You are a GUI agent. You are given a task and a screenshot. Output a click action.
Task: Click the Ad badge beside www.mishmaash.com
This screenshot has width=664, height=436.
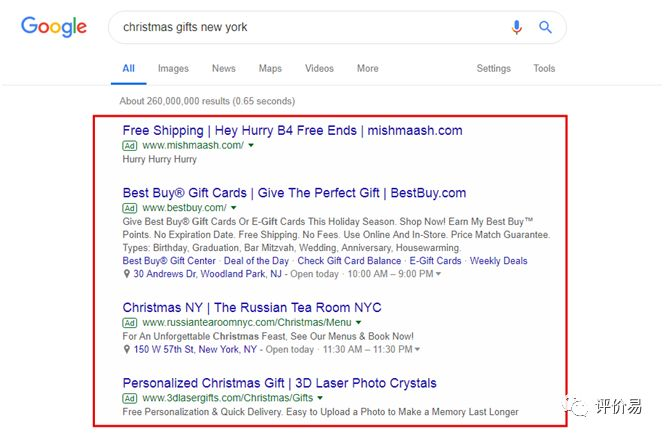(x=130, y=146)
